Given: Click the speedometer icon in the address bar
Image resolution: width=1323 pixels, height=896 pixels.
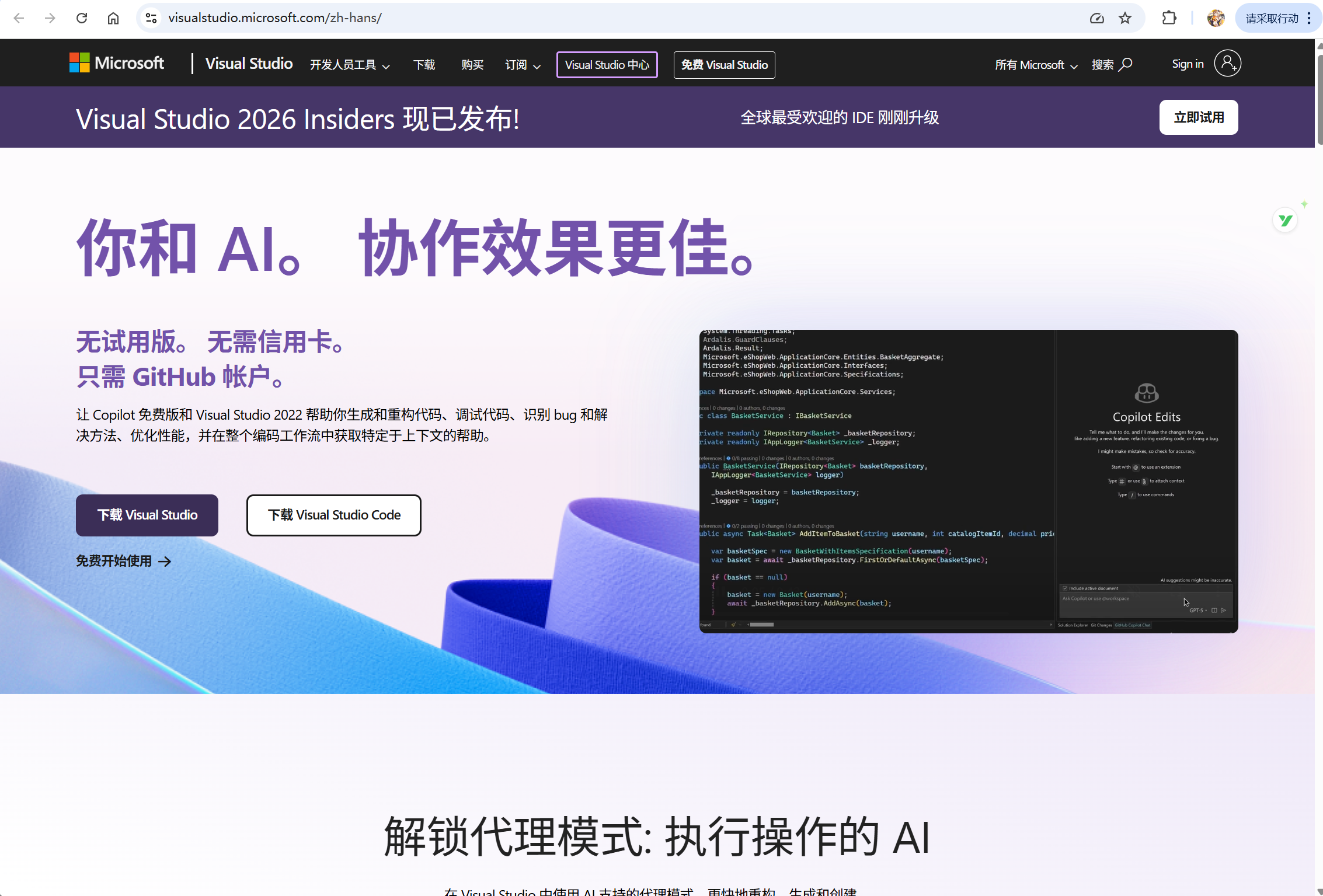Looking at the screenshot, I should point(1097,18).
